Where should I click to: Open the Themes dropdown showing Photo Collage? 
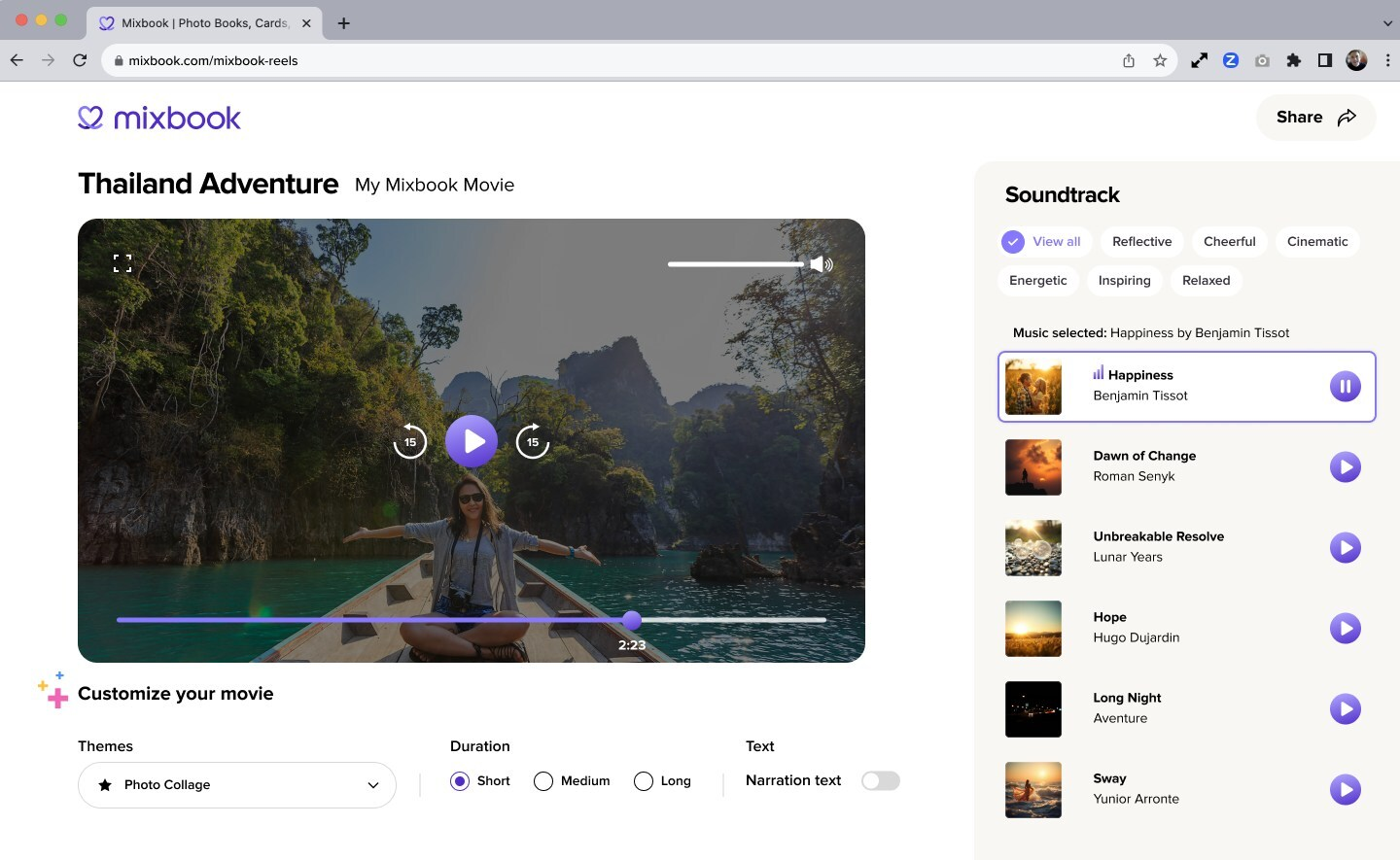(x=236, y=784)
